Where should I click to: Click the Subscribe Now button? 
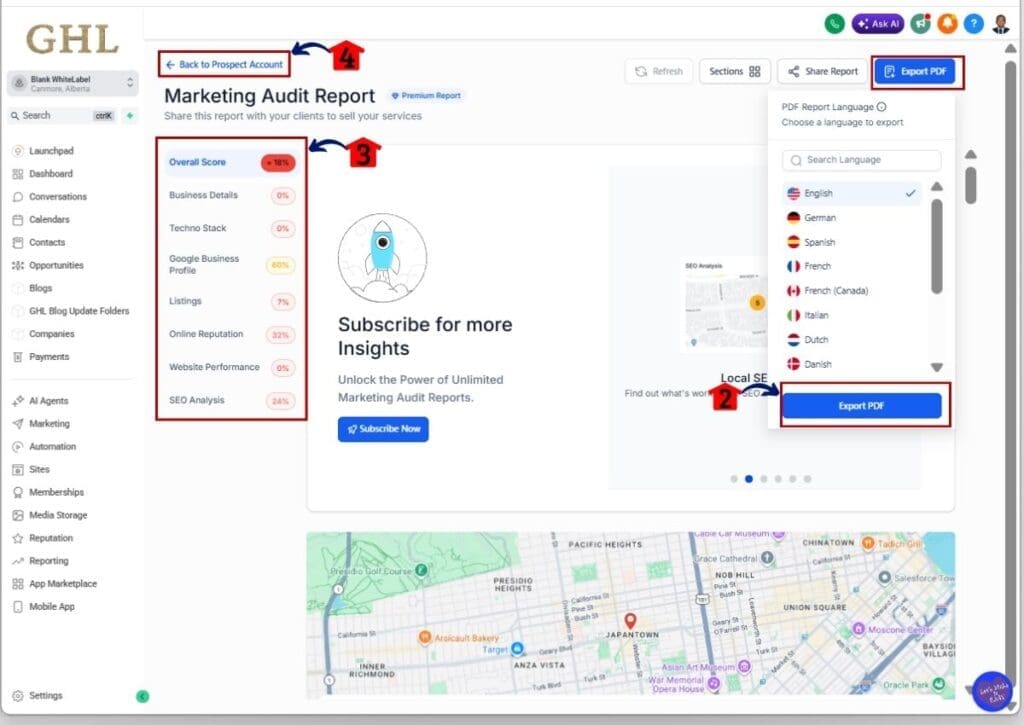pyautogui.click(x=383, y=429)
